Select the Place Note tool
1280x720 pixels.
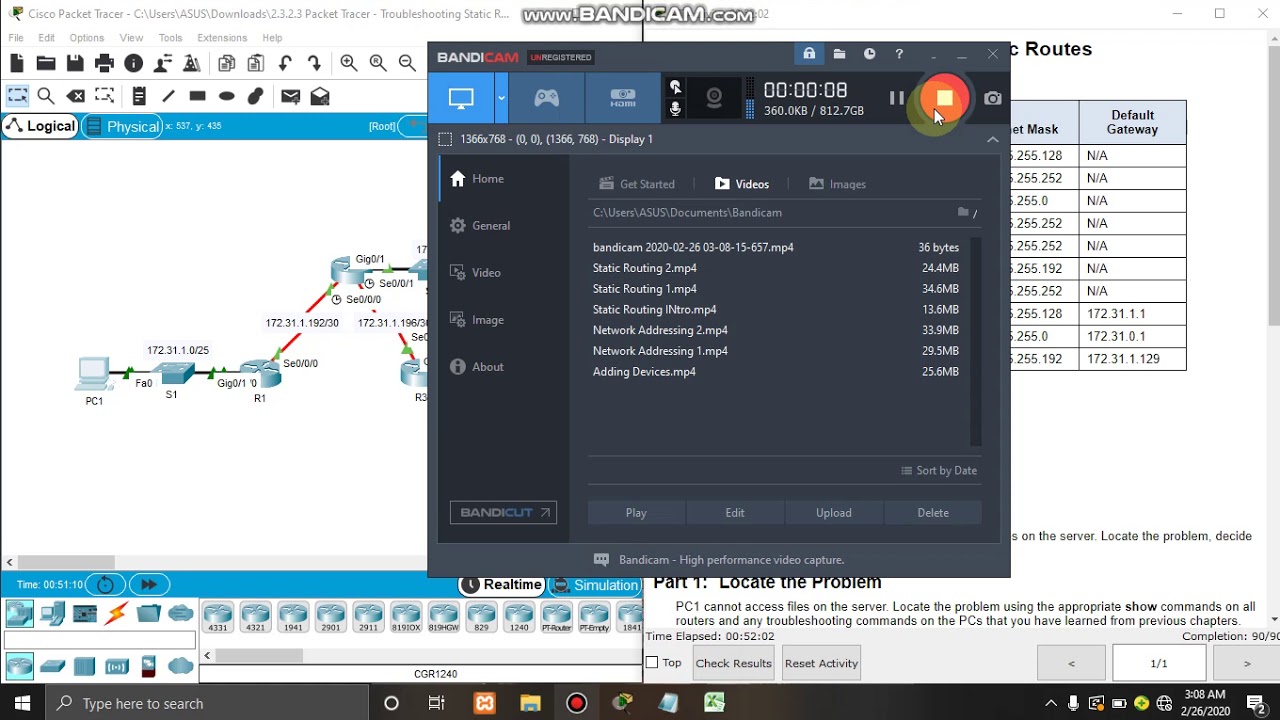pyautogui.click(x=139, y=96)
